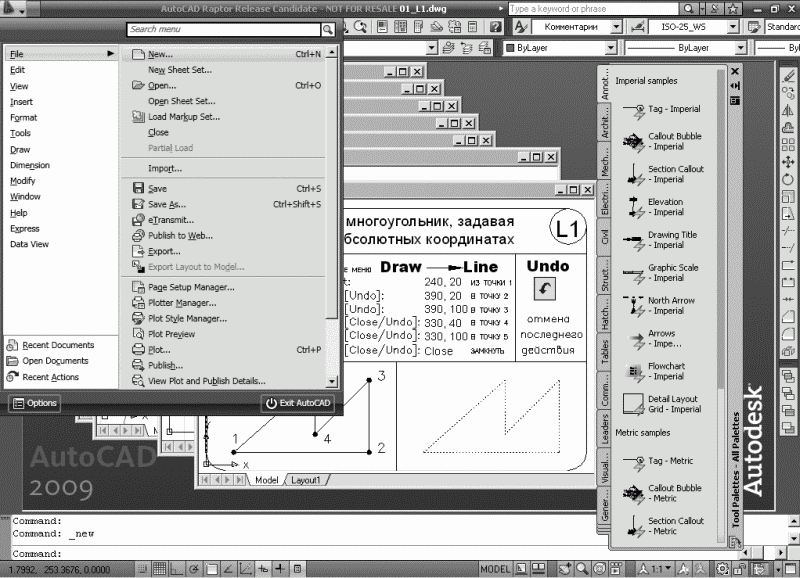Toggle Polar Tracking in status bar

pos(194,568)
